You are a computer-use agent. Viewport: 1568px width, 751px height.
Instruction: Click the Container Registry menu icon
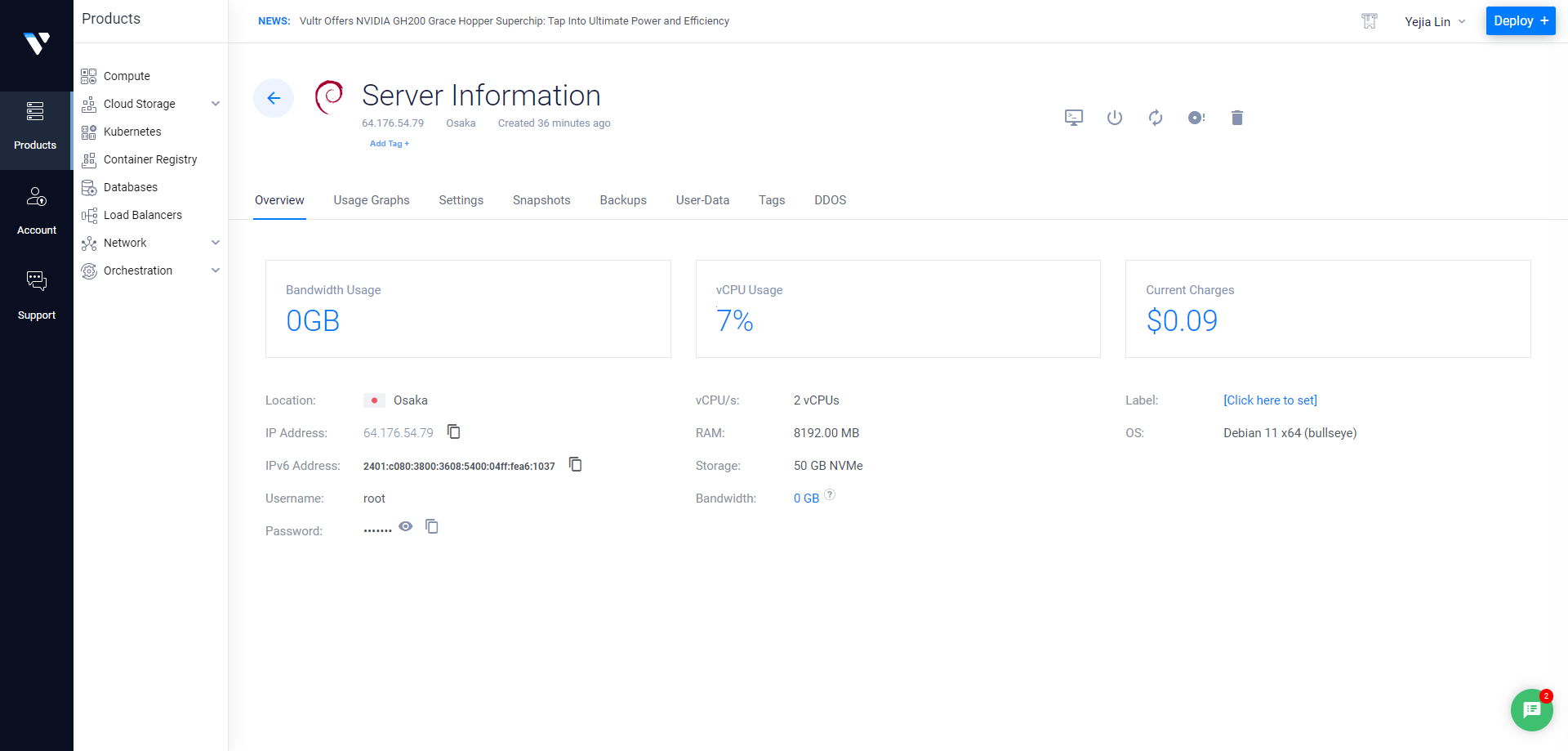(x=89, y=159)
